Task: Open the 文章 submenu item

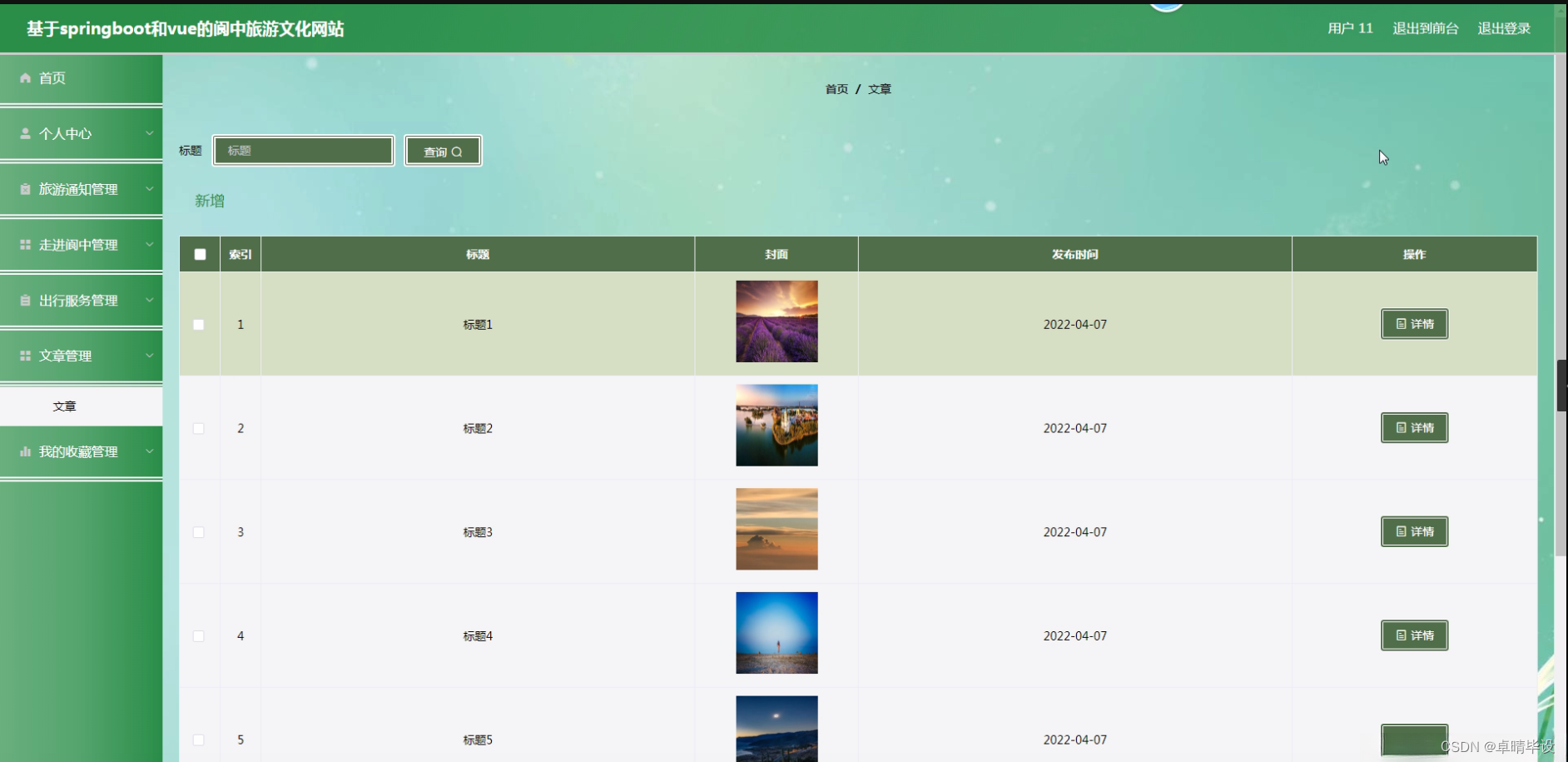Action: point(65,406)
